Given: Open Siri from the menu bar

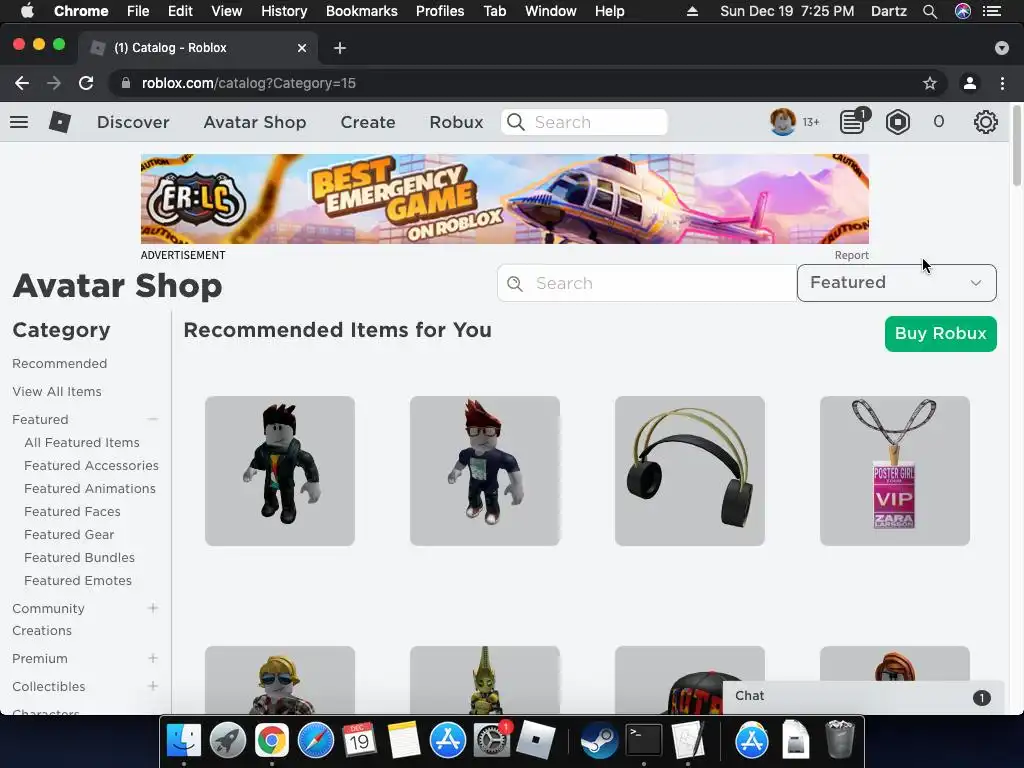Looking at the screenshot, I should tap(963, 11).
